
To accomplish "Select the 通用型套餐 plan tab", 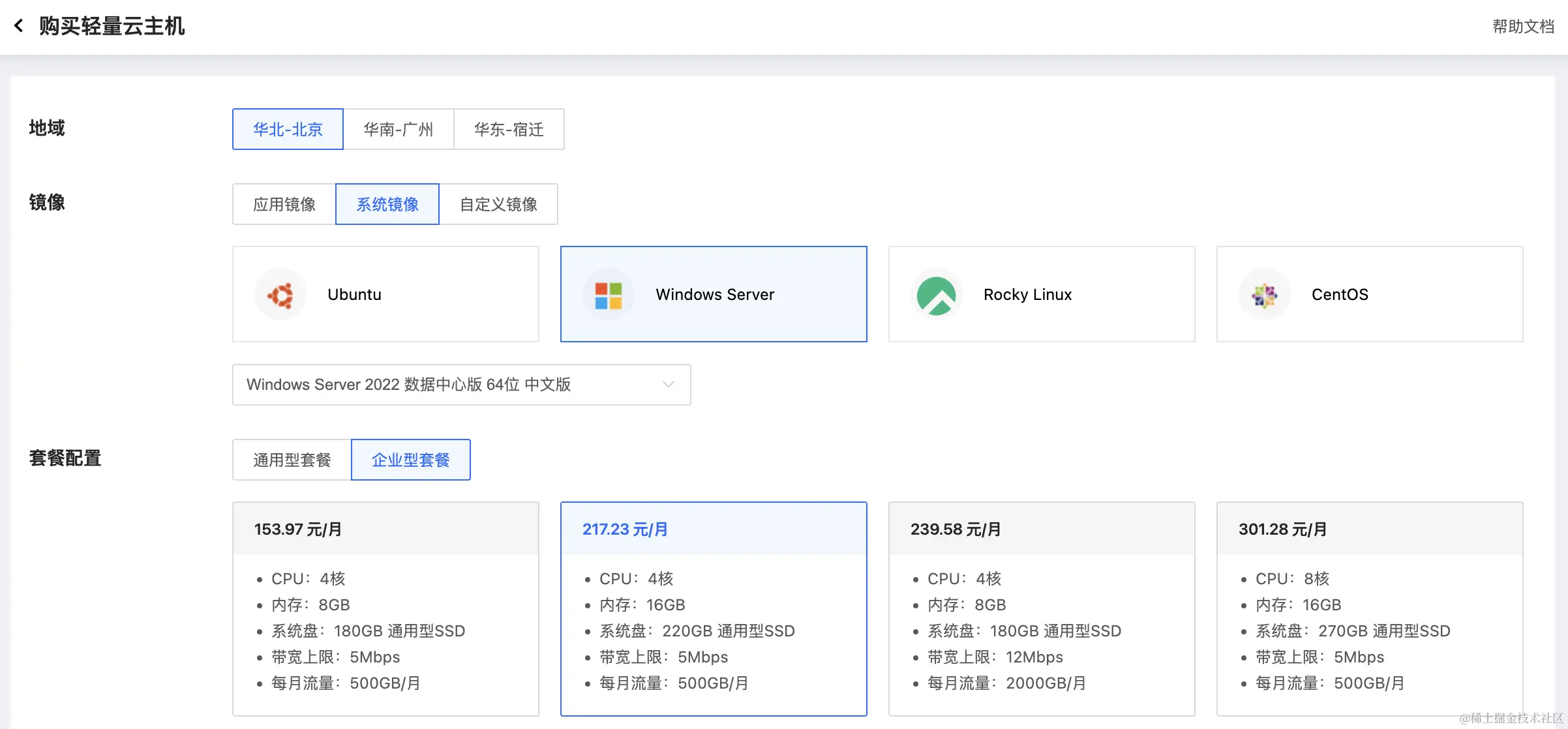I will coord(292,460).
